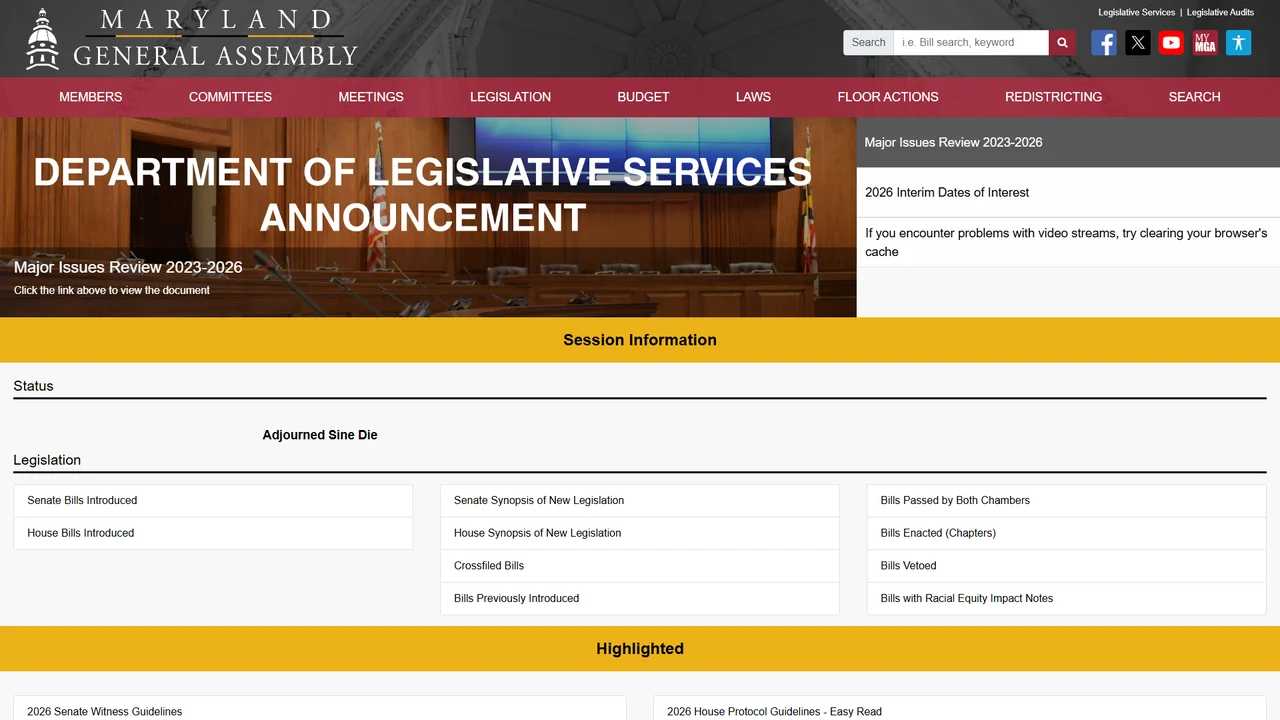Viewport: 1280px width, 720px height.
Task: Open the Legislation menu
Action: (511, 97)
